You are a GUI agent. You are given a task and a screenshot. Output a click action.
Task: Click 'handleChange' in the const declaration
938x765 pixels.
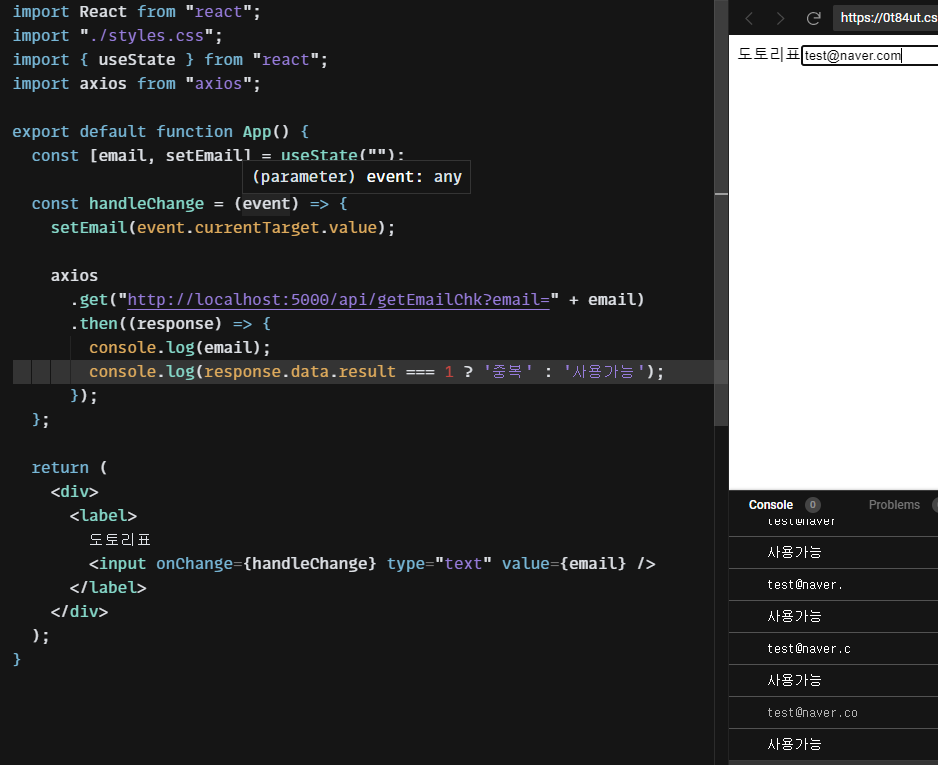(147, 203)
